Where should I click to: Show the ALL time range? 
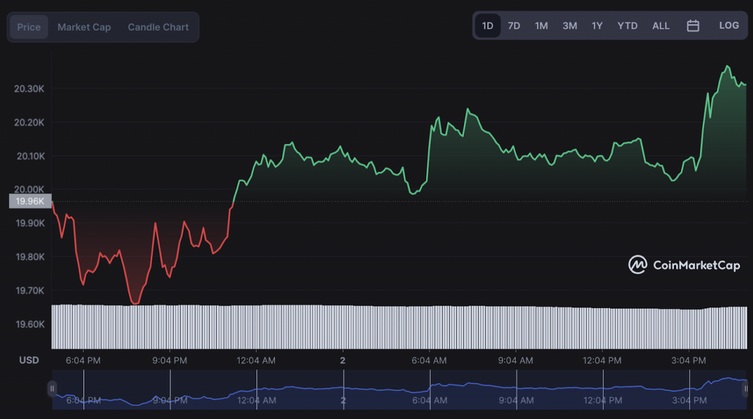coord(661,25)
